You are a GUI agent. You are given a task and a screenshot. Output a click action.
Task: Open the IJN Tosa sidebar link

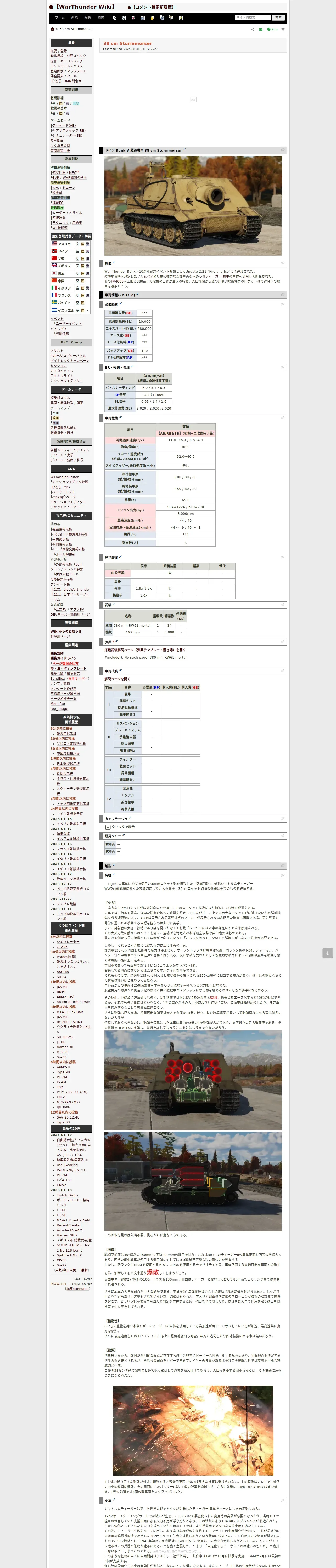click(x=63, y=1107)
